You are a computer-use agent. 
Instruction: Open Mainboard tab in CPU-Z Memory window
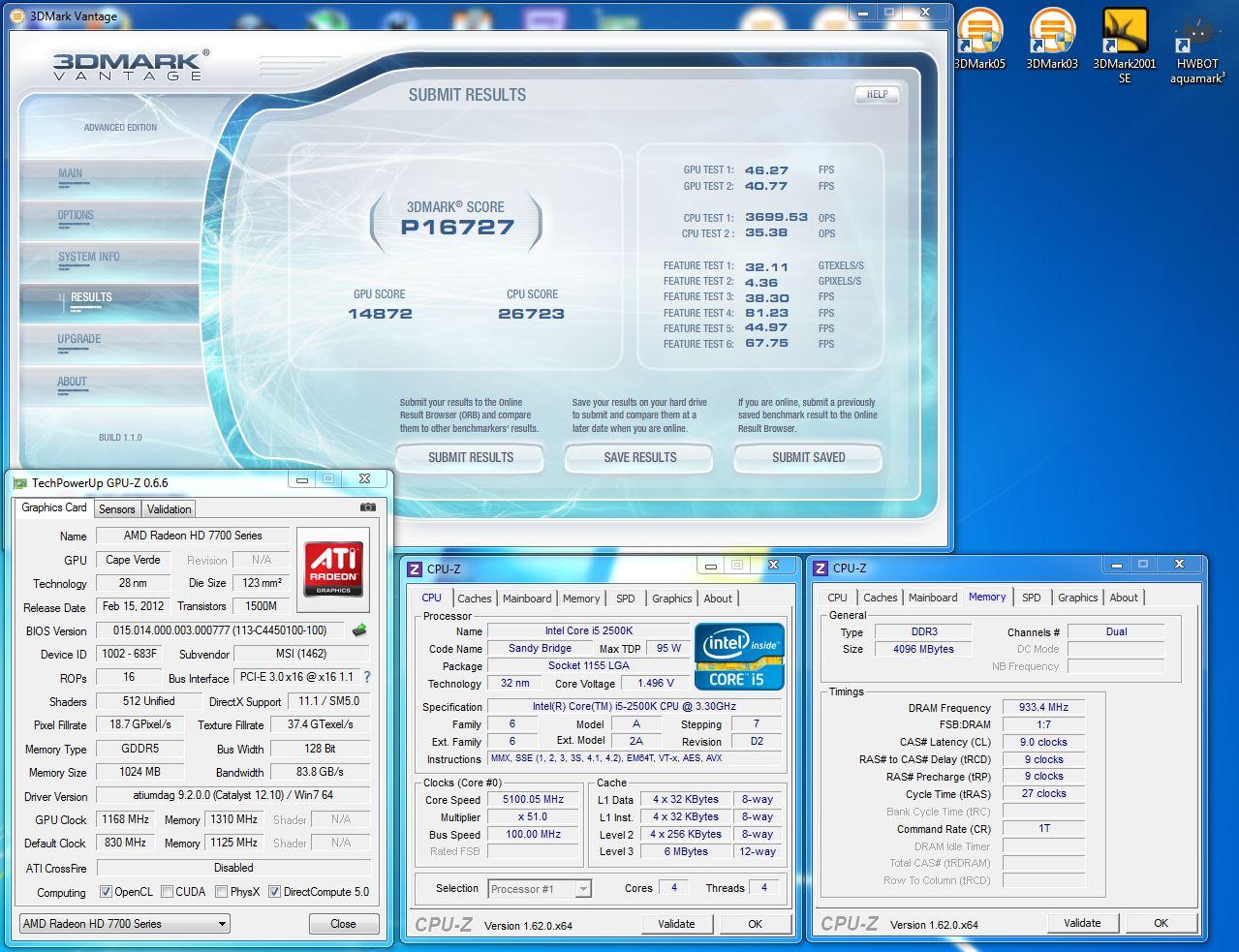[x=933, y=598]
